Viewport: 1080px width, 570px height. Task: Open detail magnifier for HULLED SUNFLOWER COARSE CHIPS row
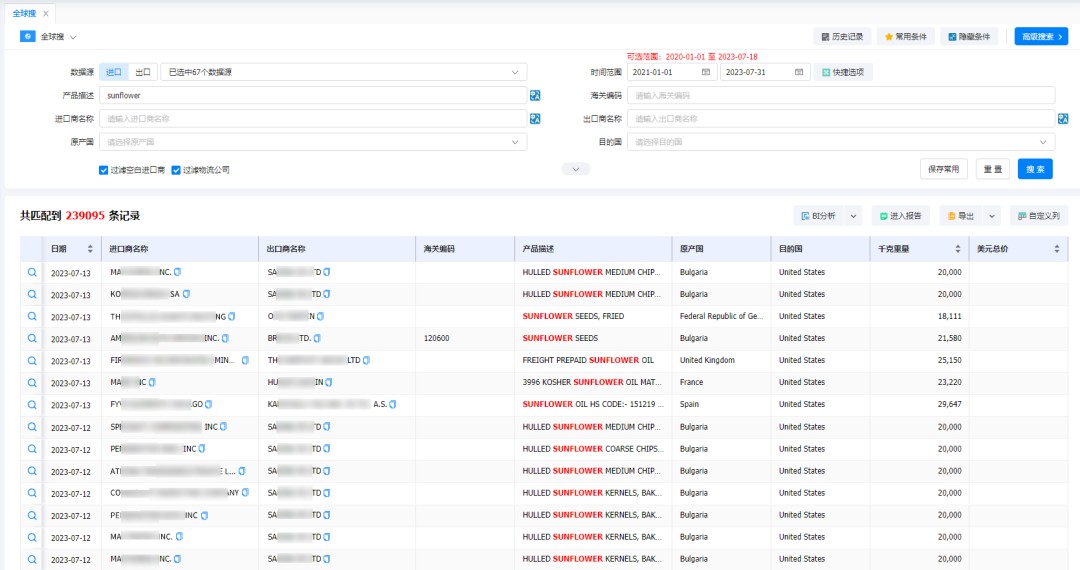pos(32,449)
